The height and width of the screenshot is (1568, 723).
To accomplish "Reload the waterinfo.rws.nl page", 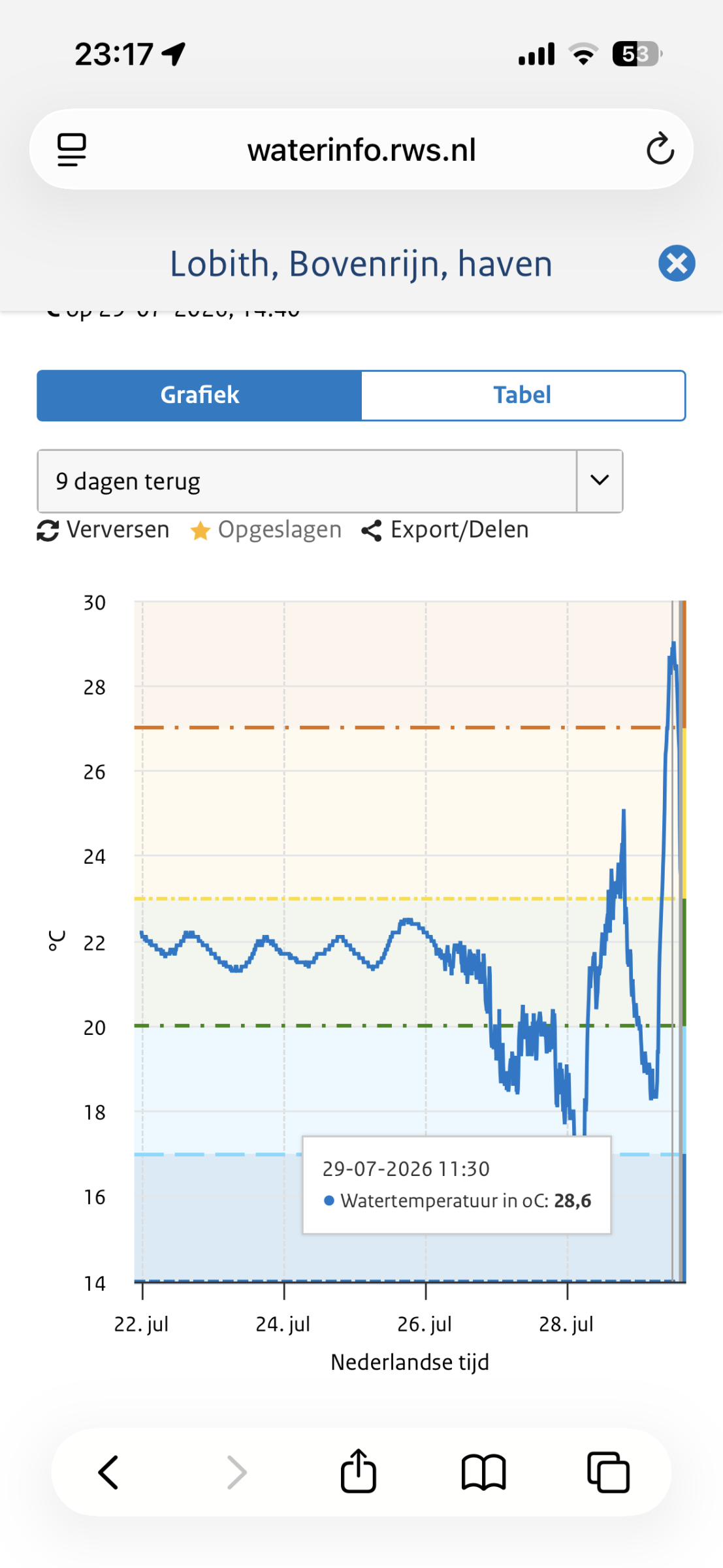I will (660, 149).
